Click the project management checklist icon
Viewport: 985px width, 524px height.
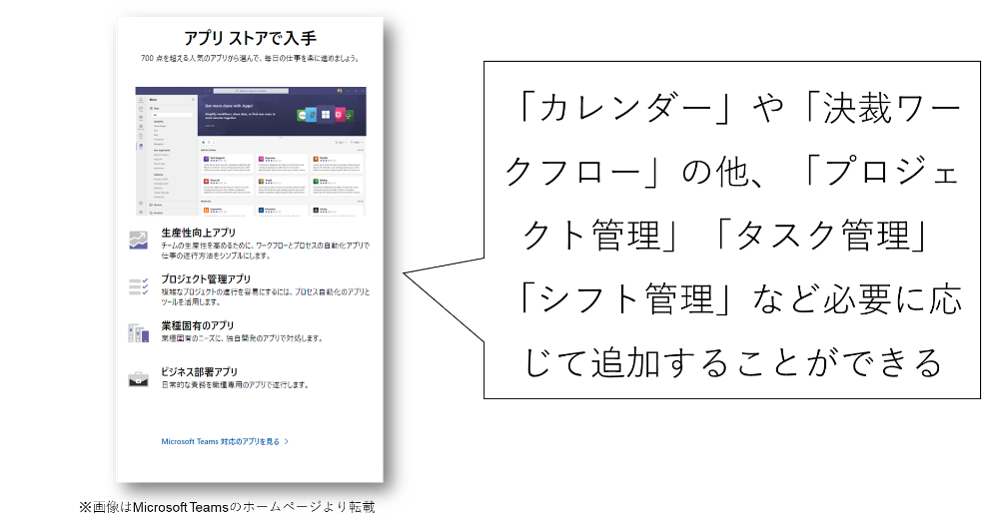click(x=138, y=286)
